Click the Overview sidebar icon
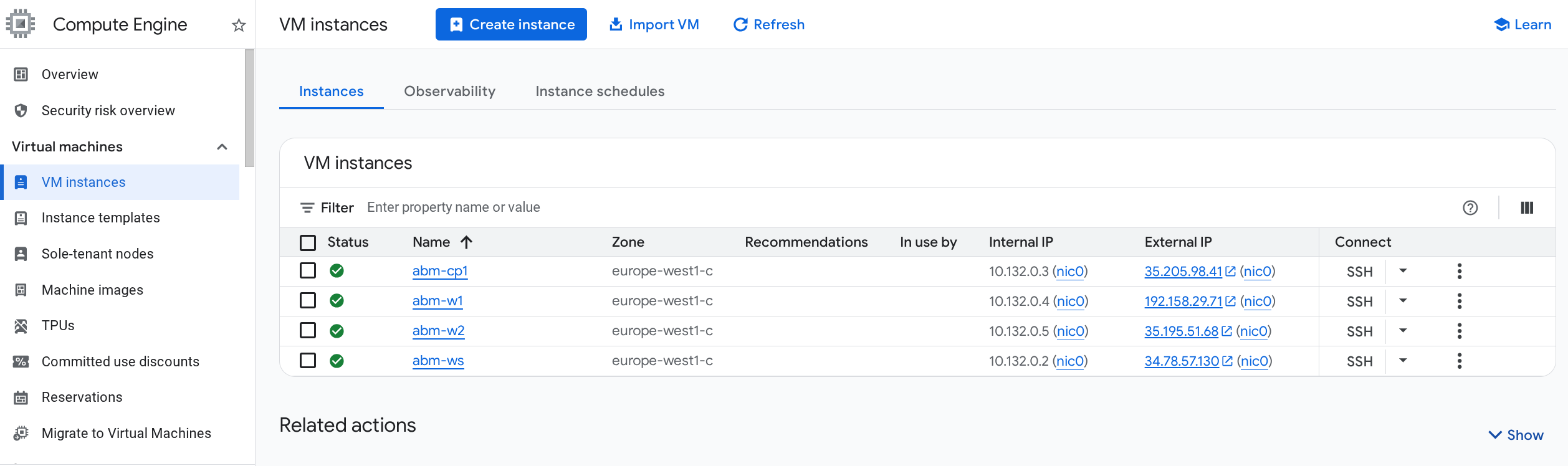 (21, 74)
